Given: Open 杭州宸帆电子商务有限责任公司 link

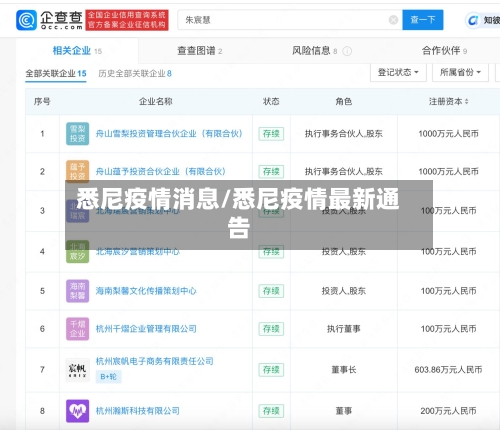Looking at the screenshot, I should tap(154, 361).
